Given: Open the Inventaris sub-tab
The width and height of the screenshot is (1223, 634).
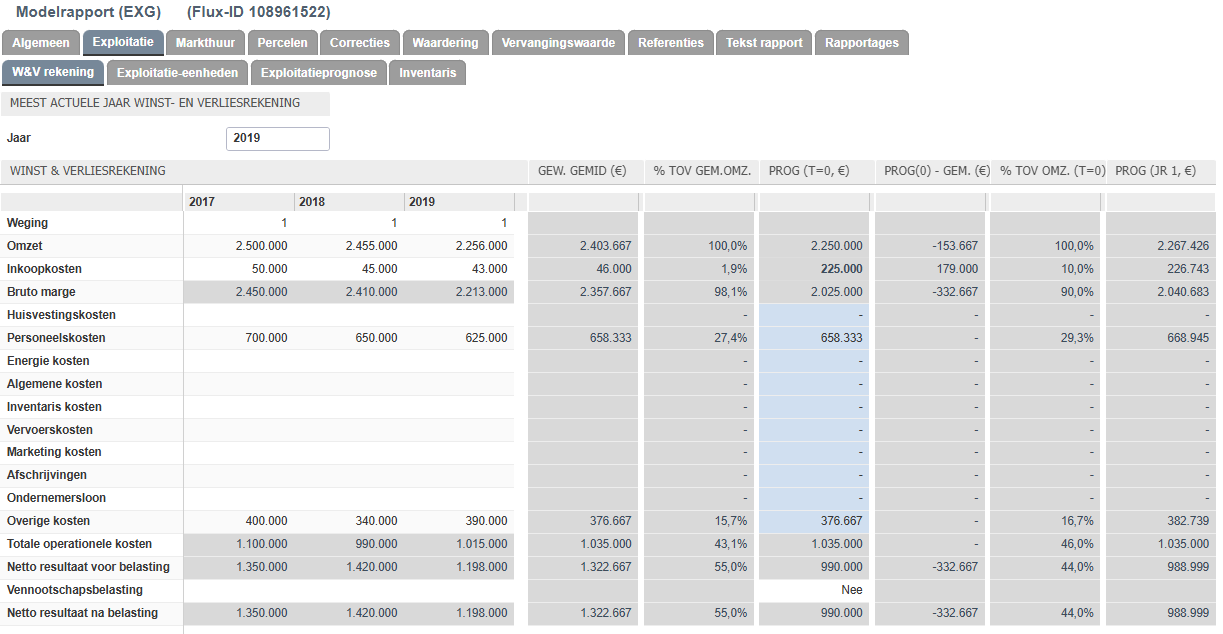Looking at the screenshot, I should tap(428, 73).
